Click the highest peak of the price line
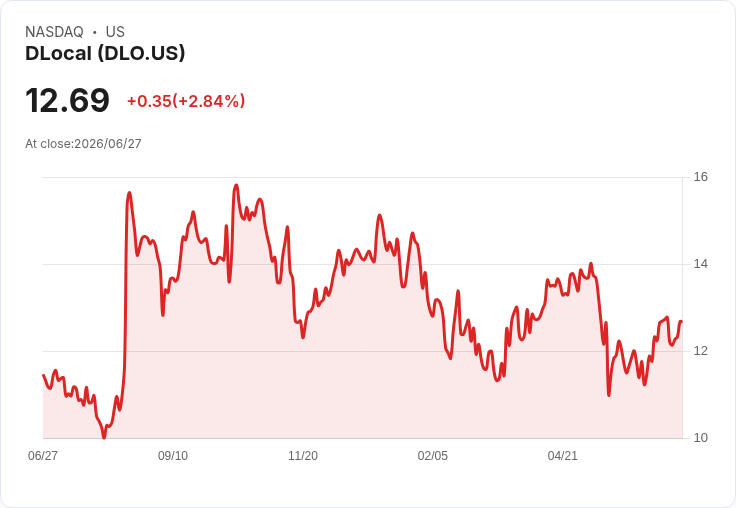Image resolution: width=736 pixels, height=508 pixels. click(237, 185)
